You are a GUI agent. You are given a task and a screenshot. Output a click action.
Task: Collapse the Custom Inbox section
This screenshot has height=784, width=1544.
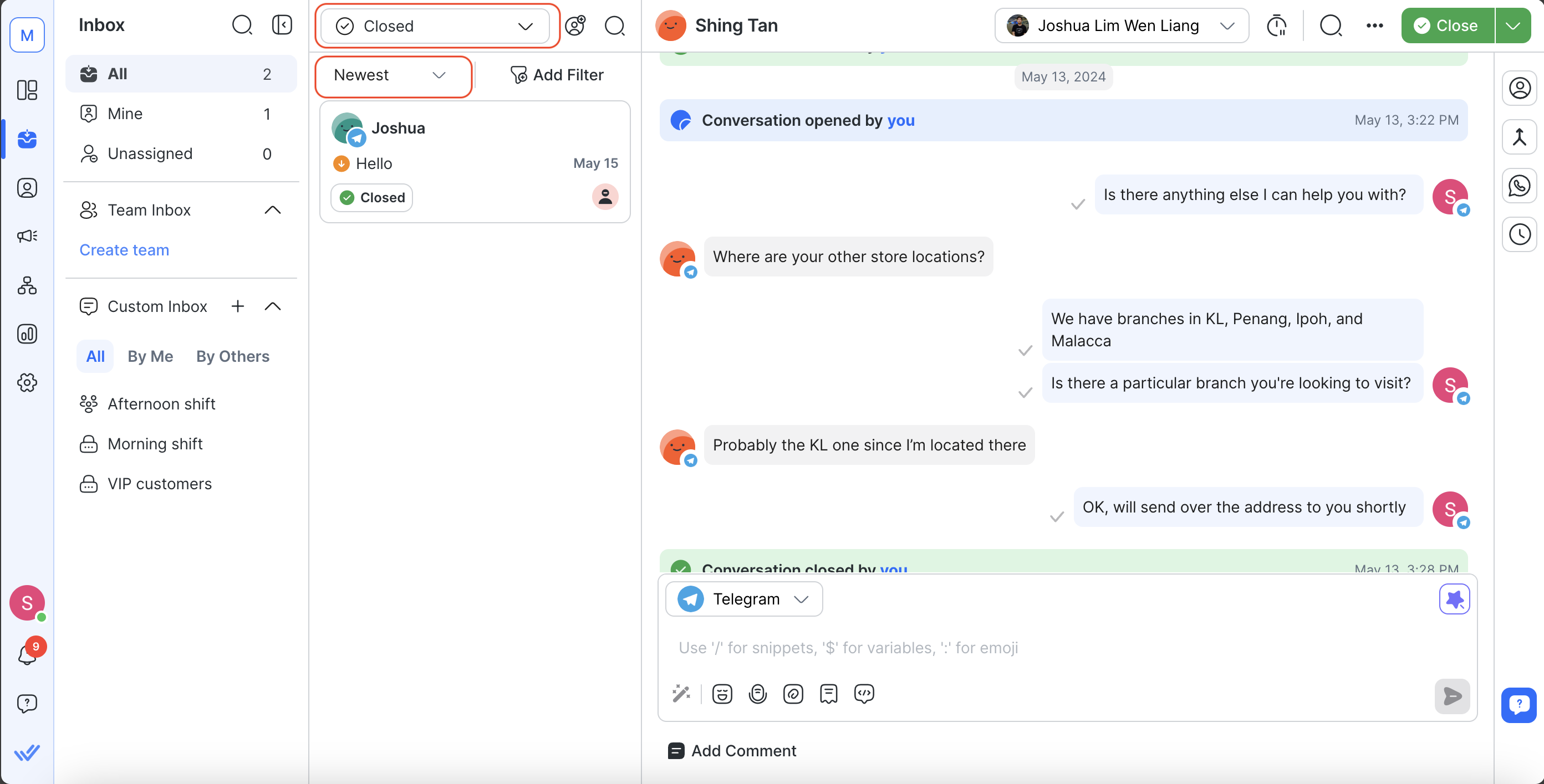273,306
